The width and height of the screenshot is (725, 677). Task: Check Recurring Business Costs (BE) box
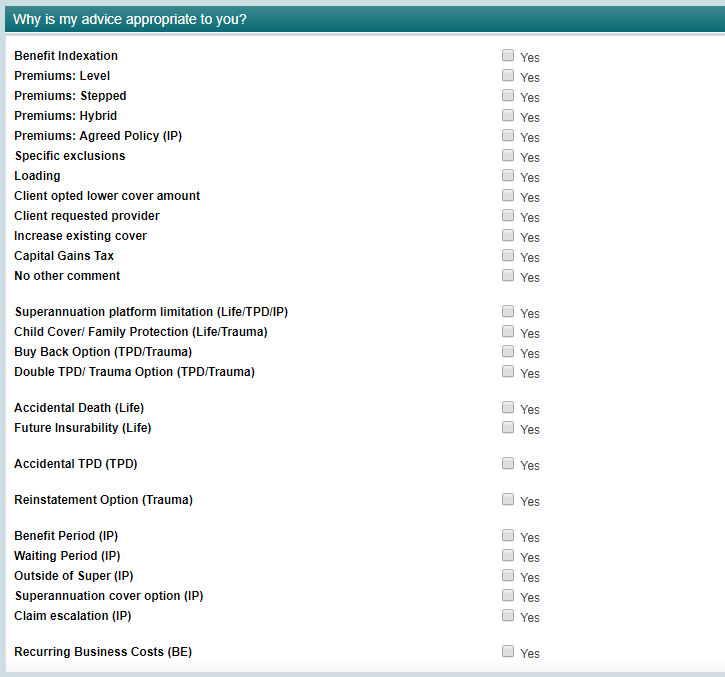pos(508,652)
